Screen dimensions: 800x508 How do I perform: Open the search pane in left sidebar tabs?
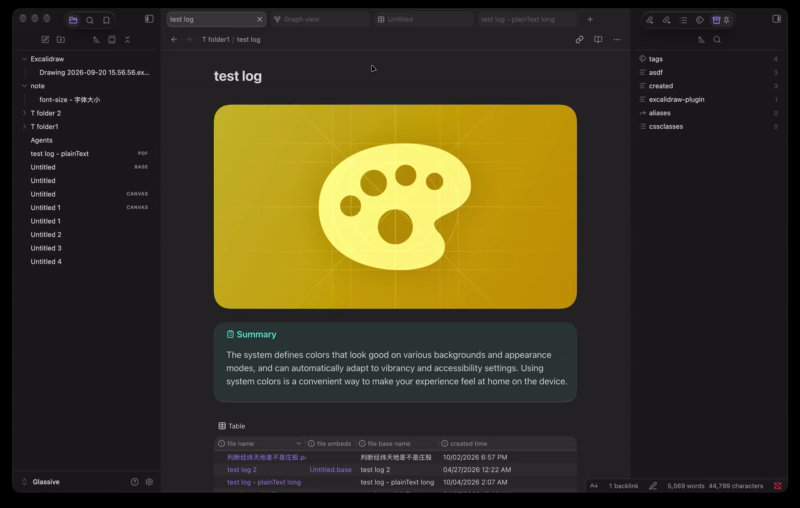[90, 20]
